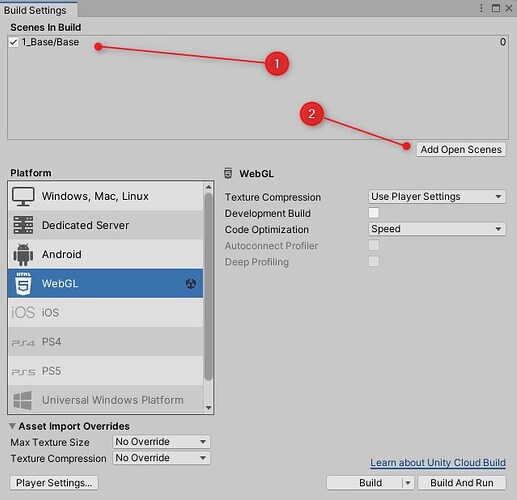Click the Universal Windows Platform logo icon
This screenshot has height=500, width=517.
pyautogui.click(x=22, y=400)
